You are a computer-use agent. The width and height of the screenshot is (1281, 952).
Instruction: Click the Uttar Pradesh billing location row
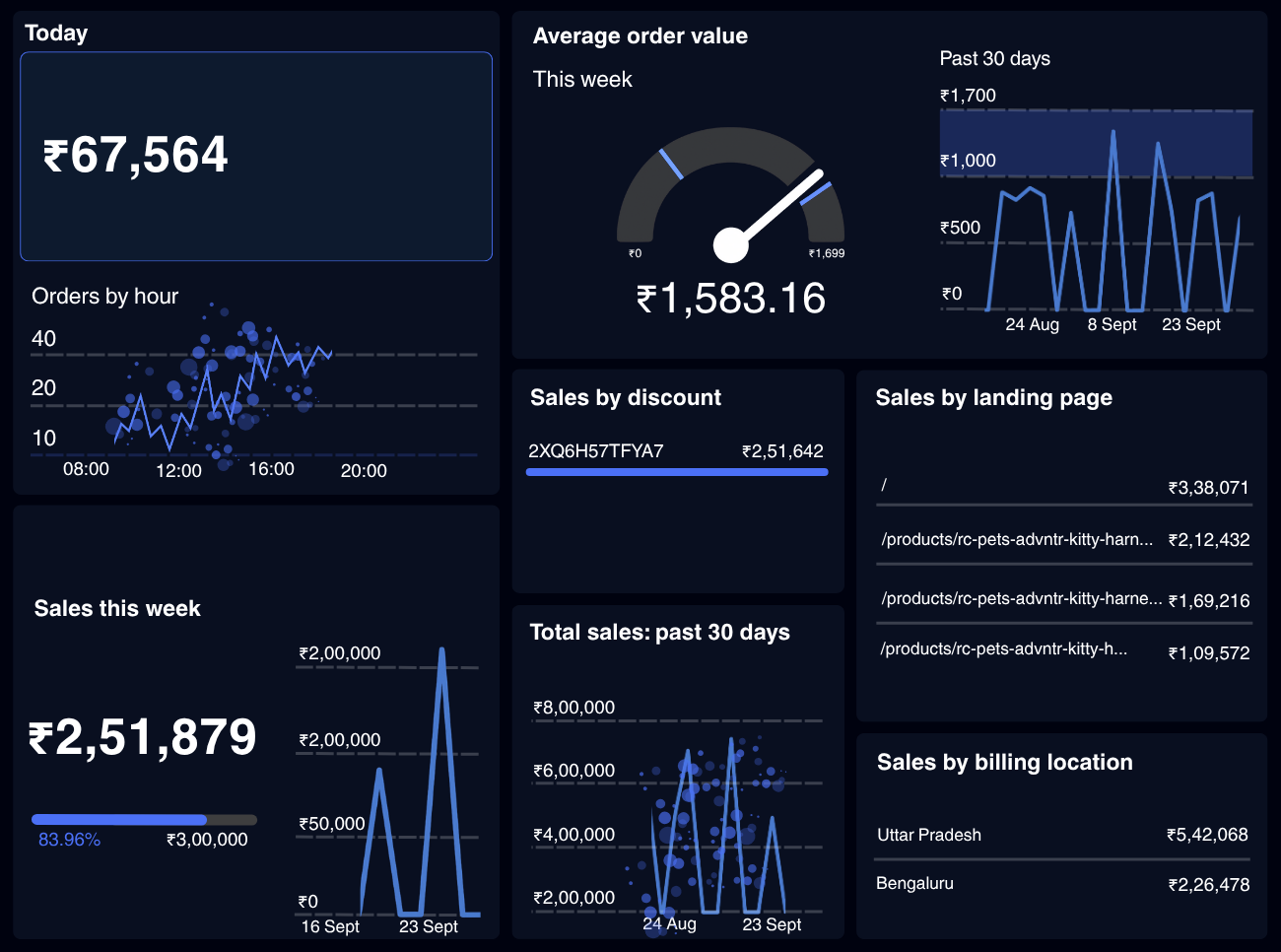pyautogui.click(x=1062, y=835)
